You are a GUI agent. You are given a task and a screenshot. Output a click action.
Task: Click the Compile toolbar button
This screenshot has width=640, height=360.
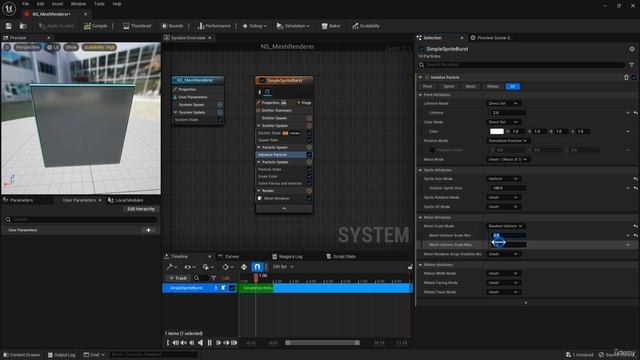[96, 26]
